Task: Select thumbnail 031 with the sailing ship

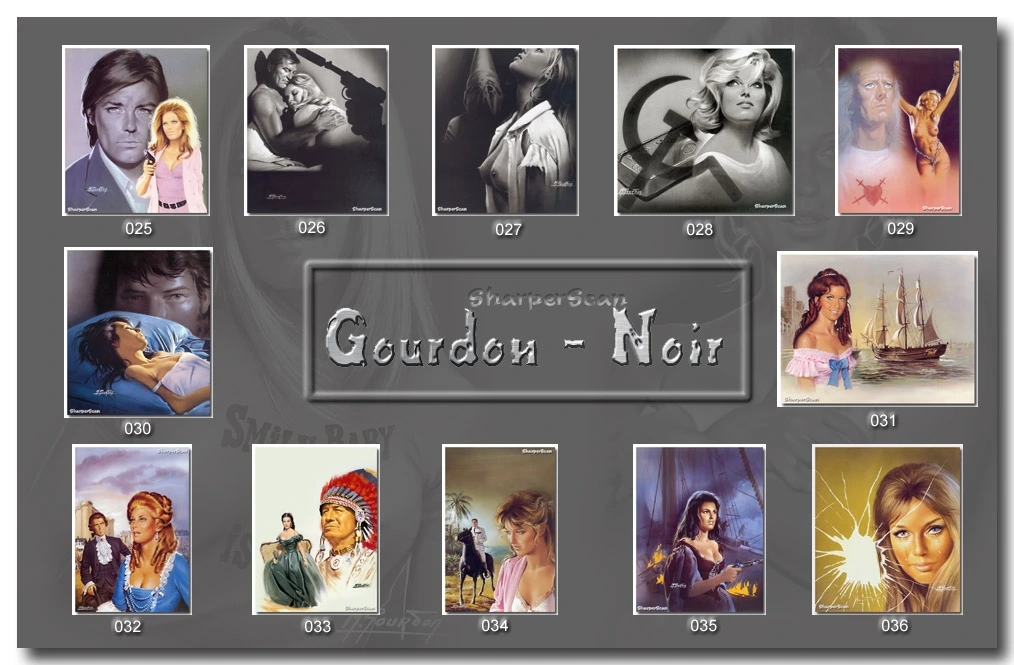Action: tap(877, 328)
